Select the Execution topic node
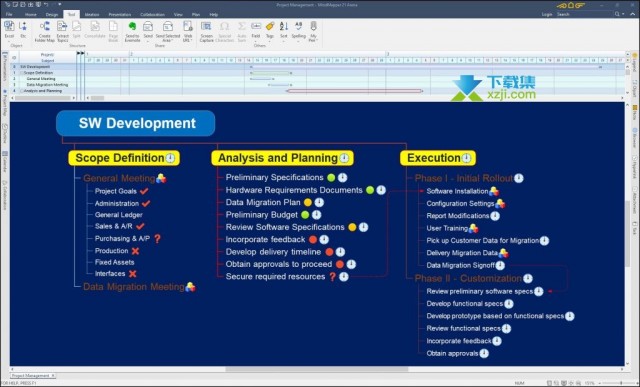Image resolution: width=640 pixels, height=387 pixels. pyautogui.click(x=438, y=158)
